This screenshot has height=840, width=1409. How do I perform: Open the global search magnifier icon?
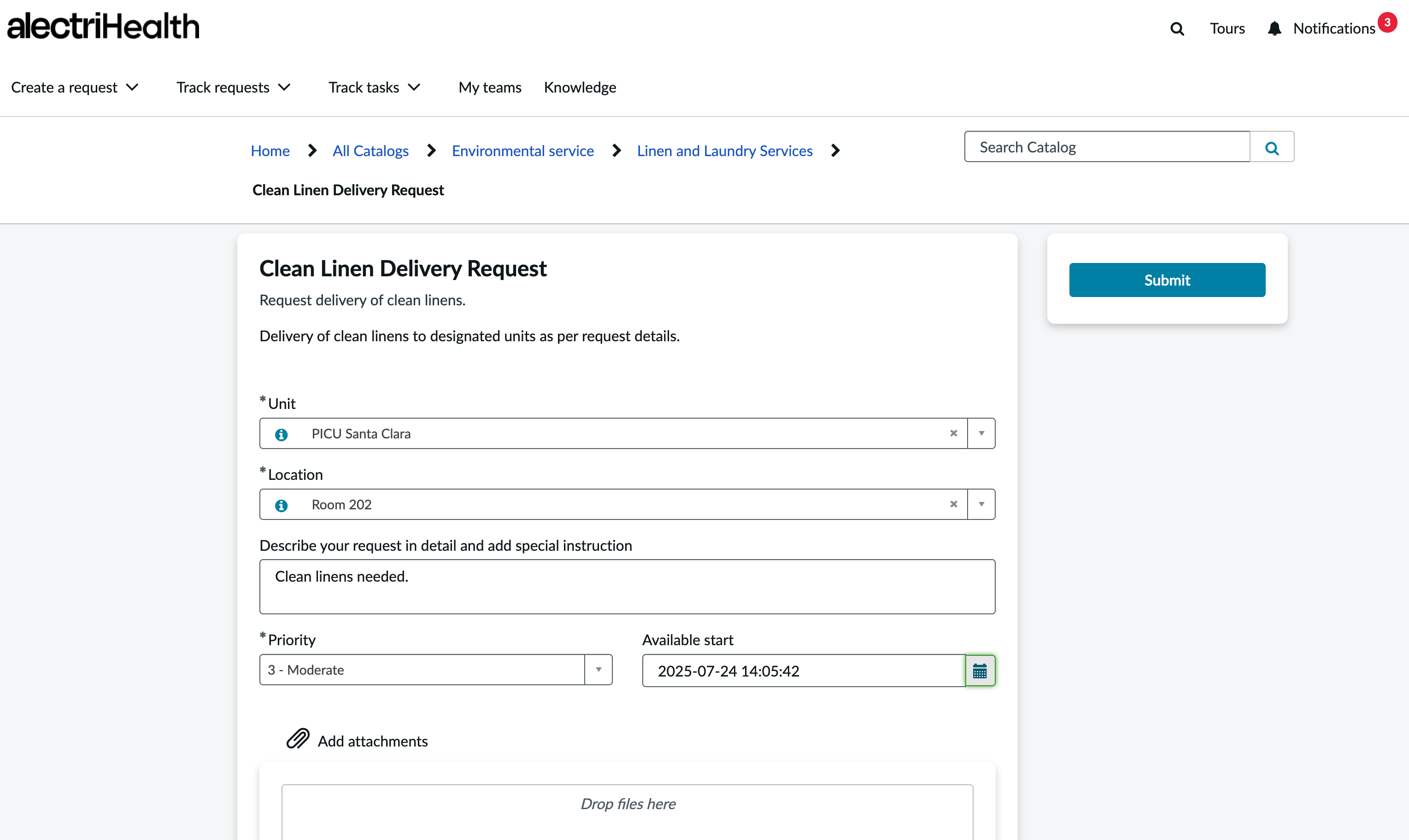pos(1177,28)
